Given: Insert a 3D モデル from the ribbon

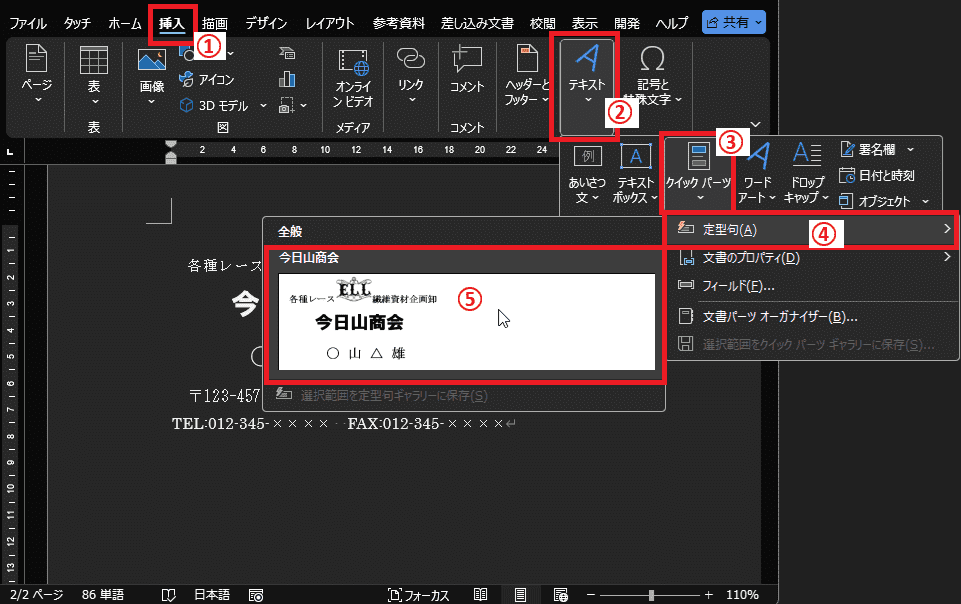Looking at the screenshot, I should point(214,105).
